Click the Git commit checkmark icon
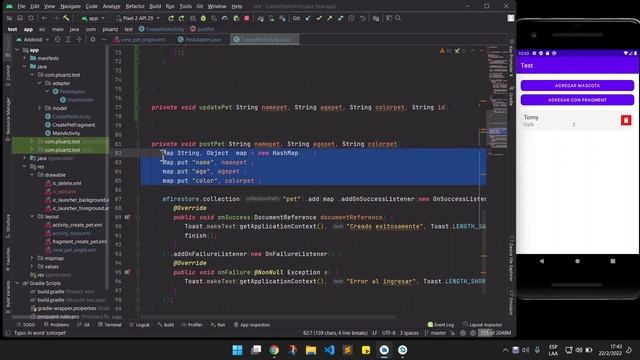 pos(319,18)
